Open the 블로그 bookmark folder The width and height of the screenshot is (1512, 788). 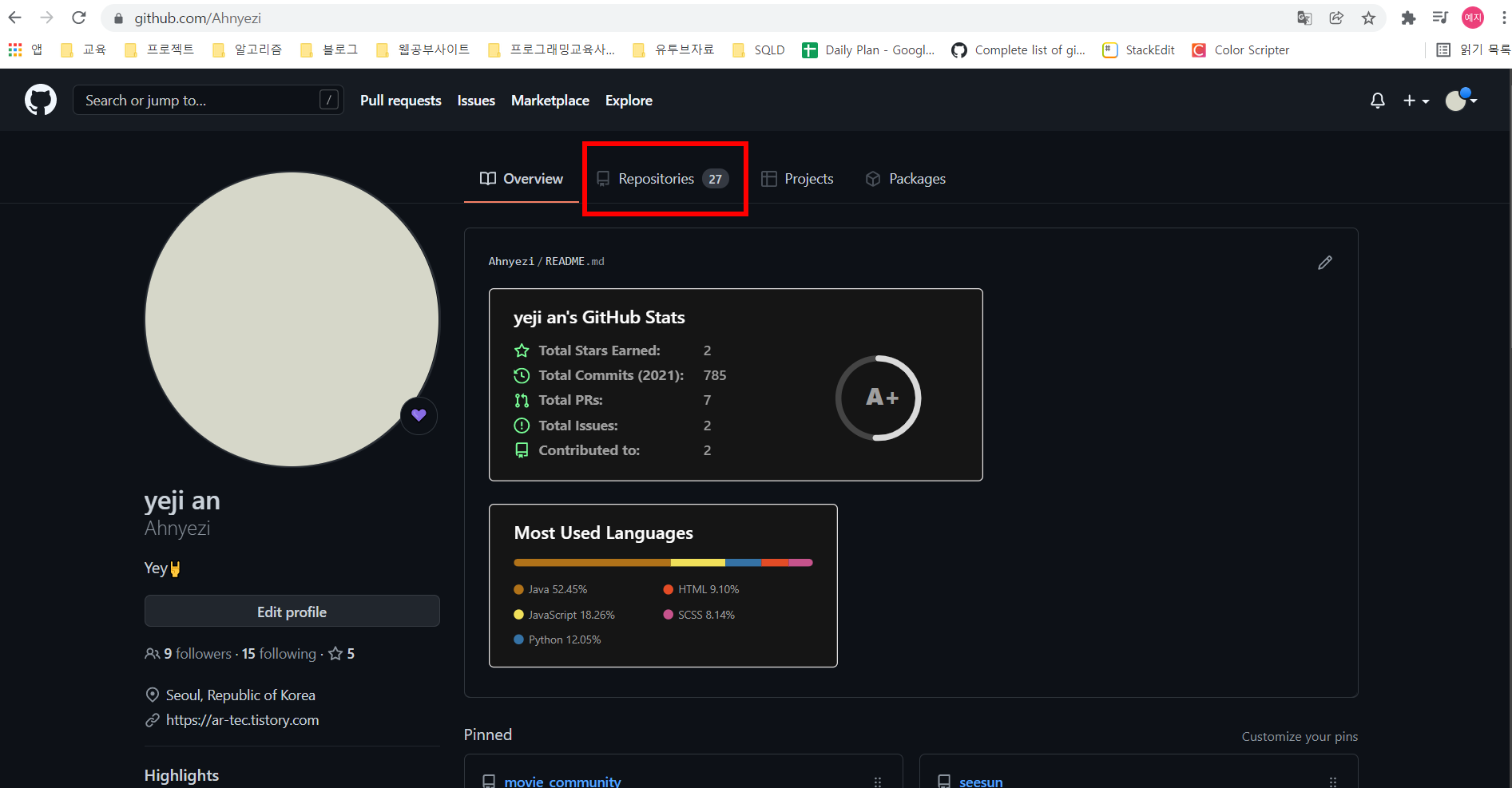pos(328,49)
